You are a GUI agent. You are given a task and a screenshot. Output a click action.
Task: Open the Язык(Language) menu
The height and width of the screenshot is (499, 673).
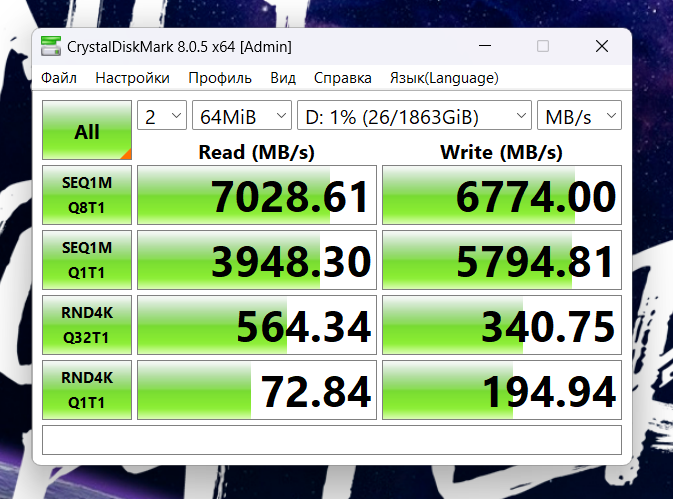coord(444,78)
